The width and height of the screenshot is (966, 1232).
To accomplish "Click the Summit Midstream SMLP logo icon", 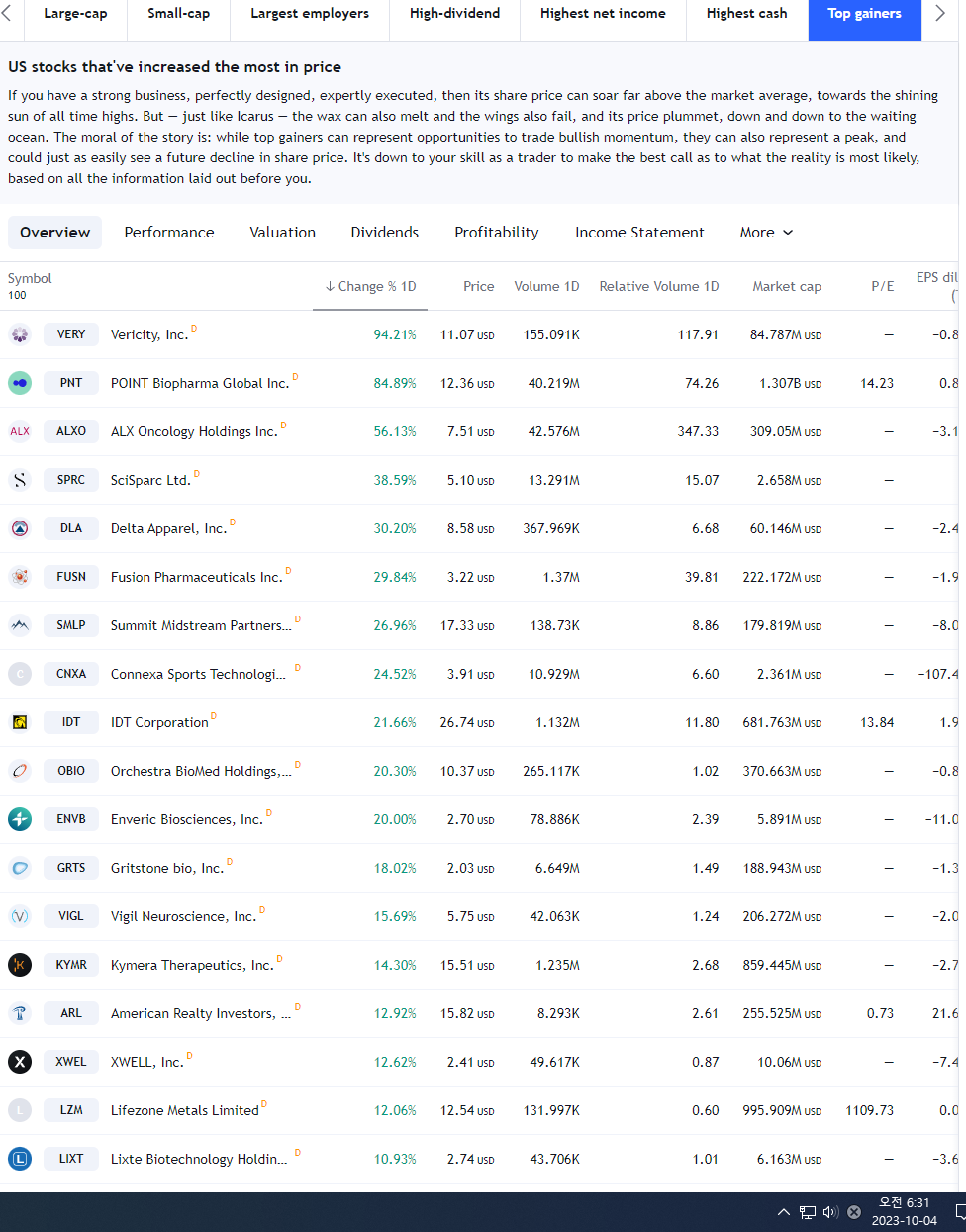I will 20,625.
